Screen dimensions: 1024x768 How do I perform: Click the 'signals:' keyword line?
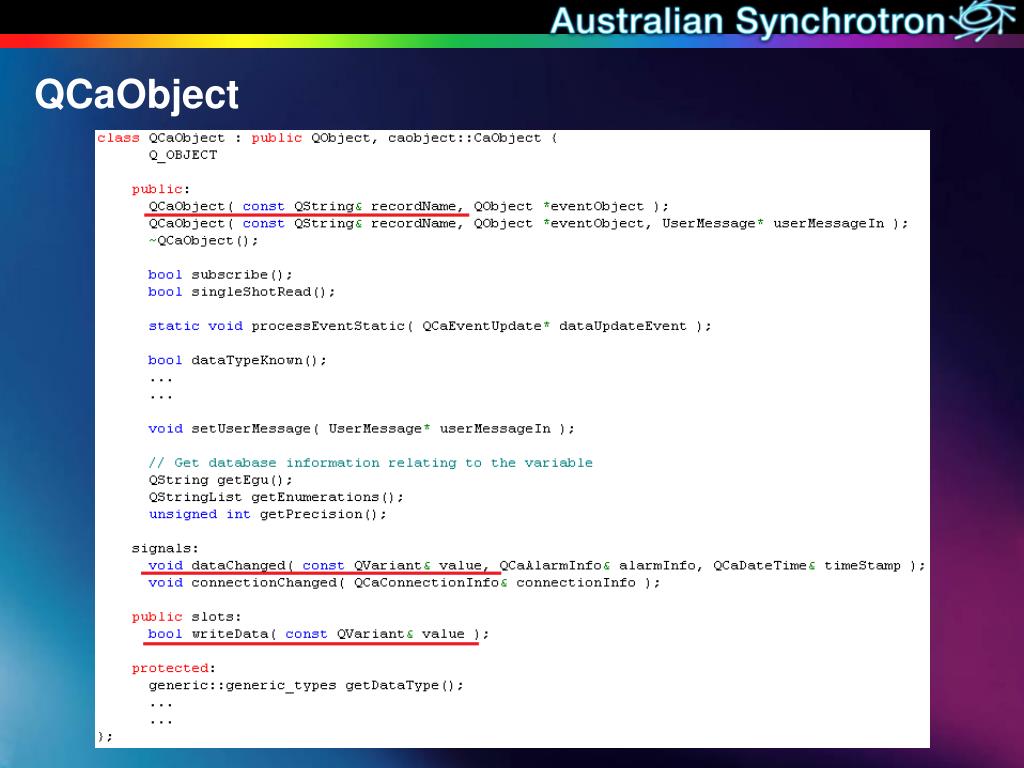tap(165, 549)
